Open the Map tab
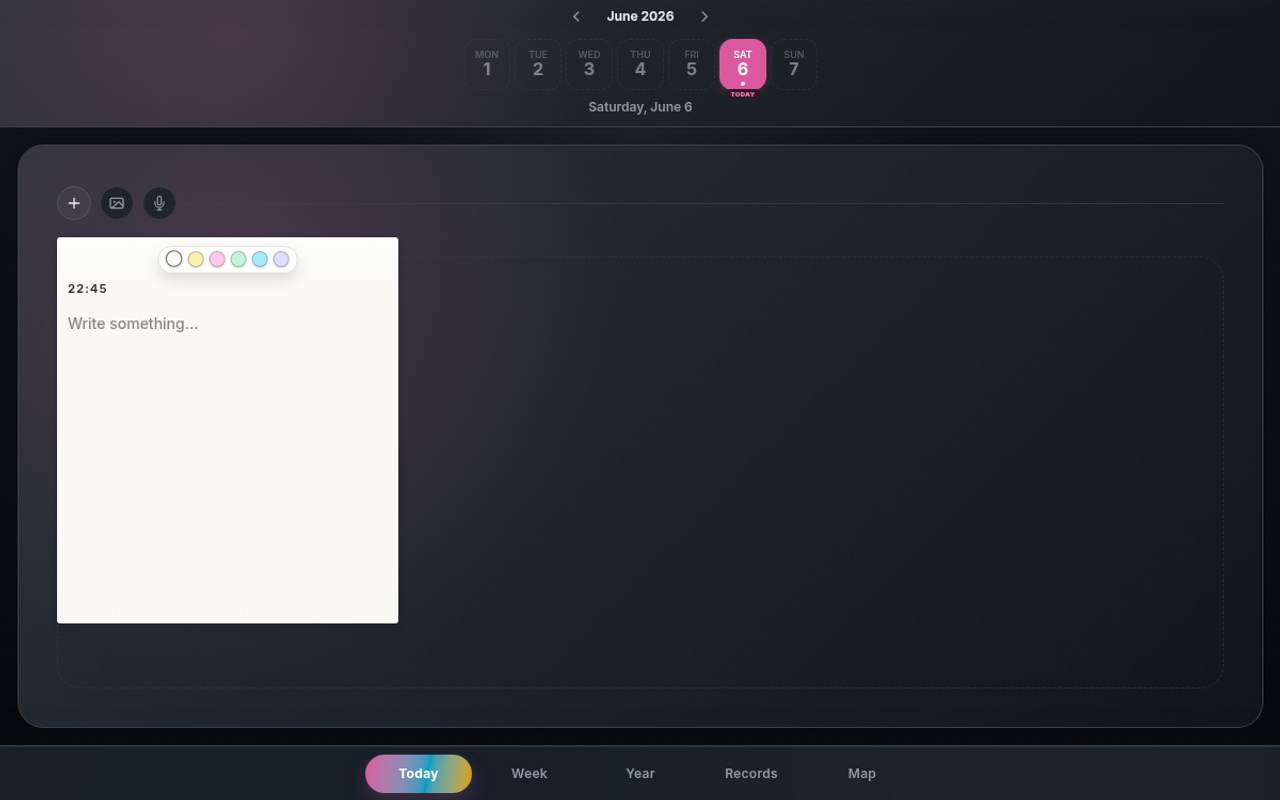This screenshot has height=800, width=1280. coord(862,773)
